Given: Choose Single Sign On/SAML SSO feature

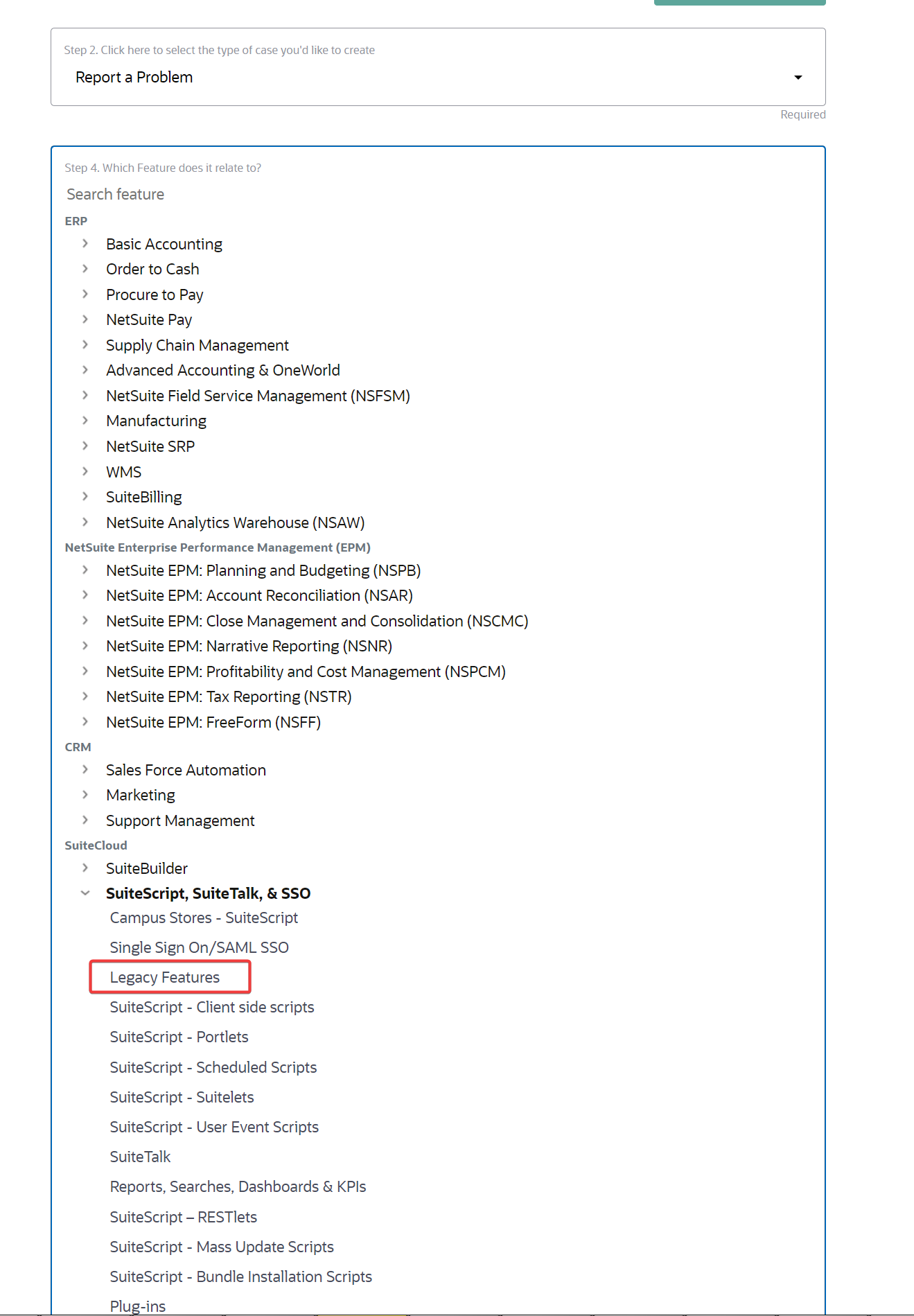Looking at the screenshot, I should (x=200, y=947).
